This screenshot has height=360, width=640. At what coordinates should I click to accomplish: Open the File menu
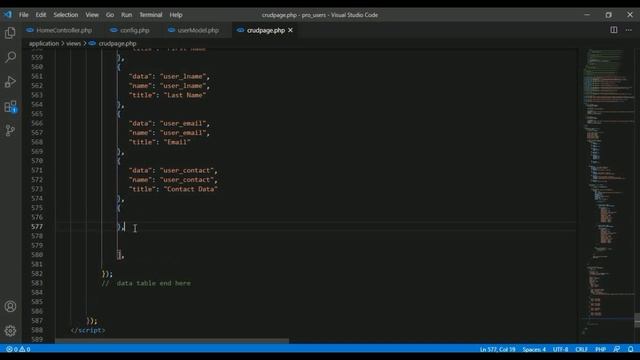point(24,15)
